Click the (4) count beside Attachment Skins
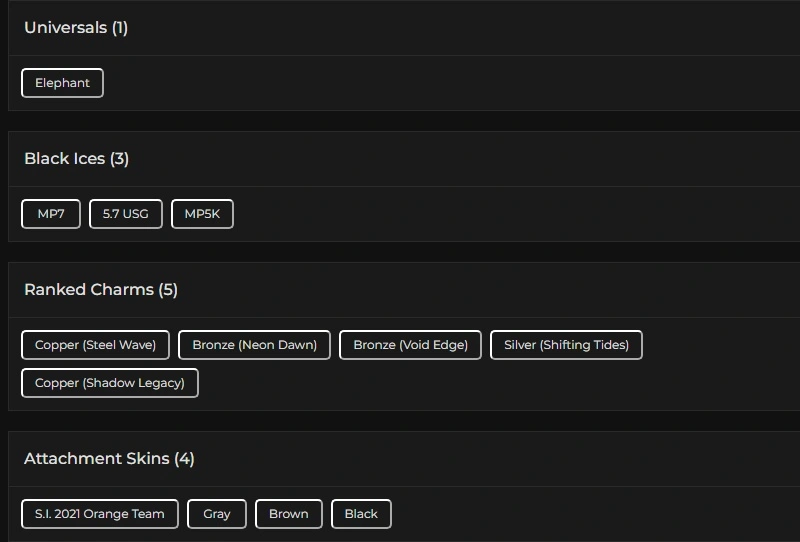 click(x=184, y=459)
